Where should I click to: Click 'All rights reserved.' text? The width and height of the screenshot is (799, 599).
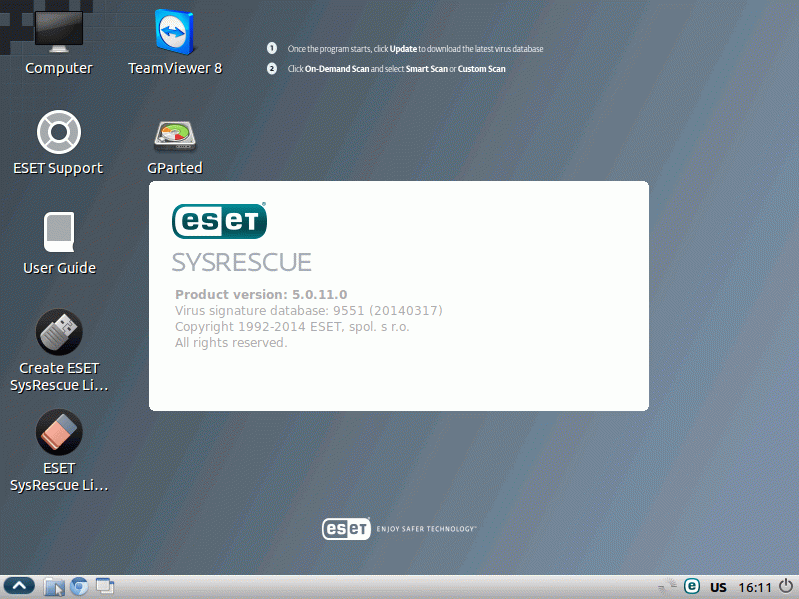point(231,343)
